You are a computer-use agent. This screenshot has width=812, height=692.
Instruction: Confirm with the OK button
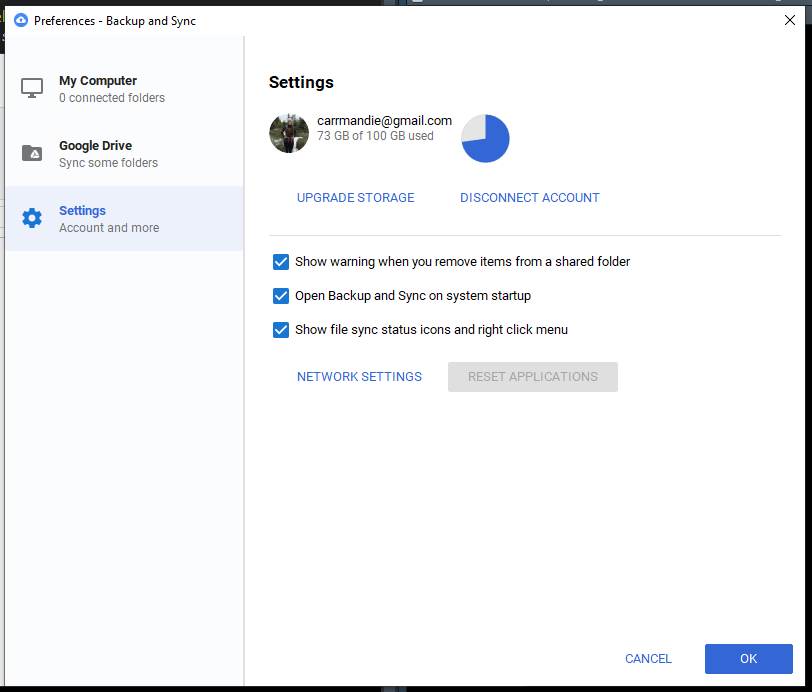click(749, 659)
